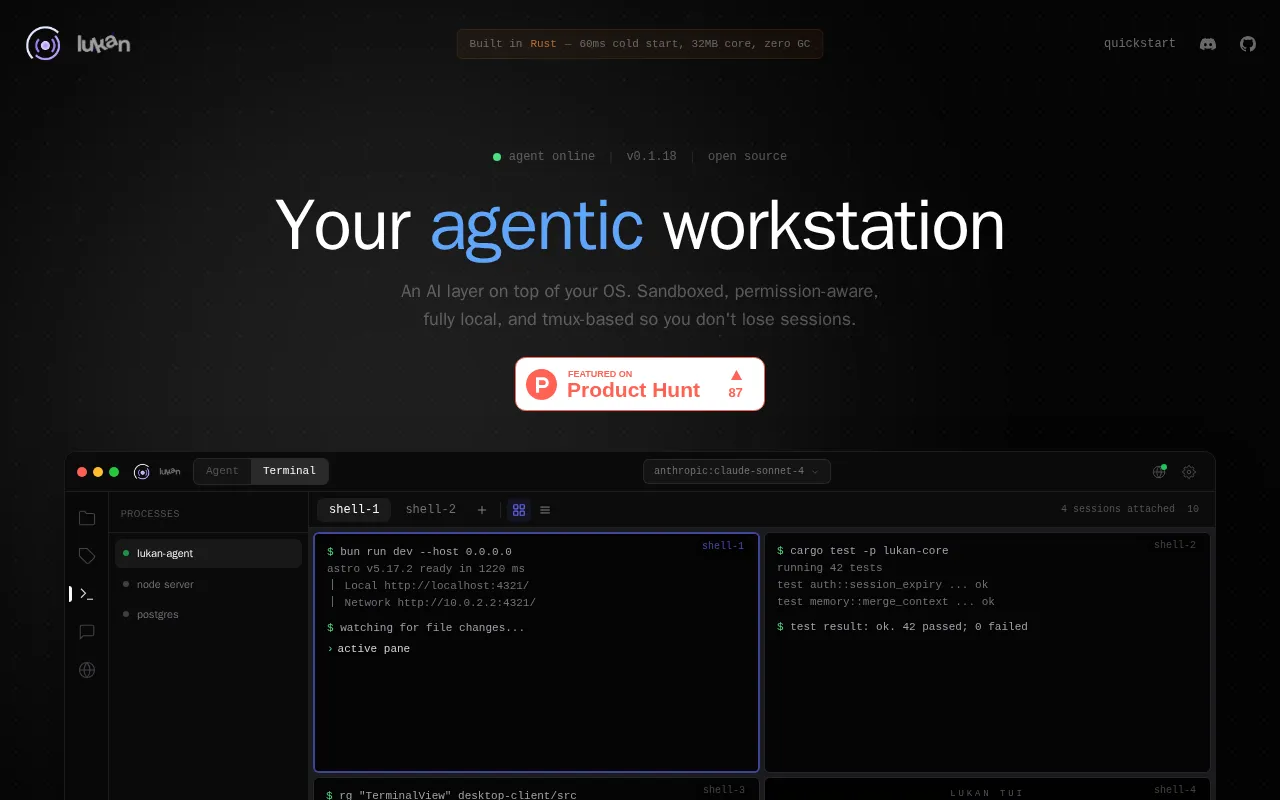
Task: Click the cargo test -p lukan-core command
Action: click(x=863, y=551)
